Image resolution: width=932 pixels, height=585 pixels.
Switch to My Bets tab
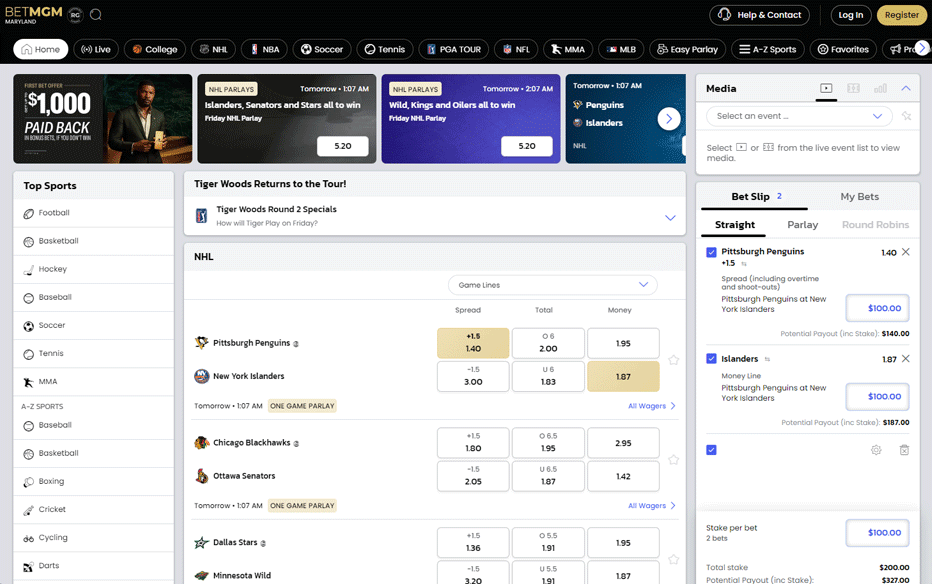[859, 197]
